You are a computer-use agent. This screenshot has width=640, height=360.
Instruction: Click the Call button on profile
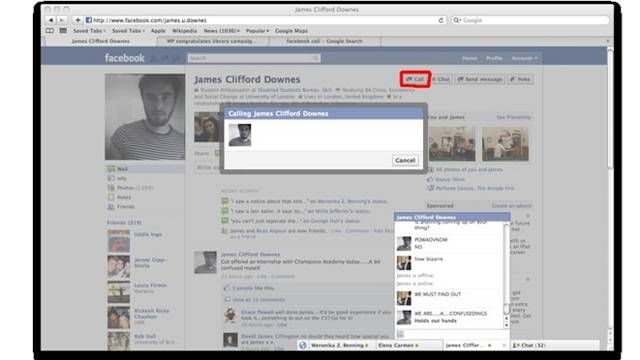point(415,79)
